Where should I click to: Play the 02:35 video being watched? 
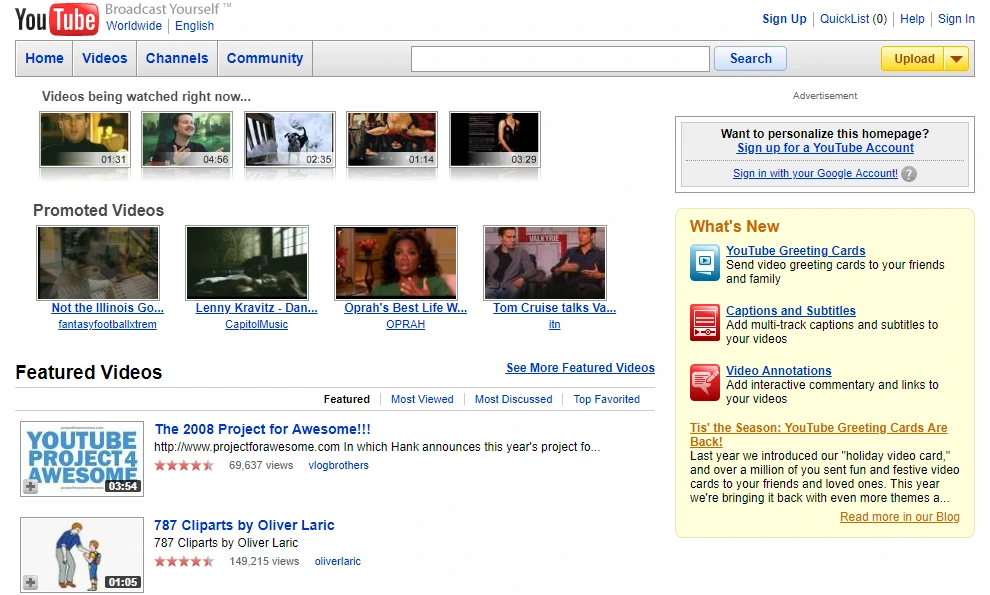click(290, 140)
